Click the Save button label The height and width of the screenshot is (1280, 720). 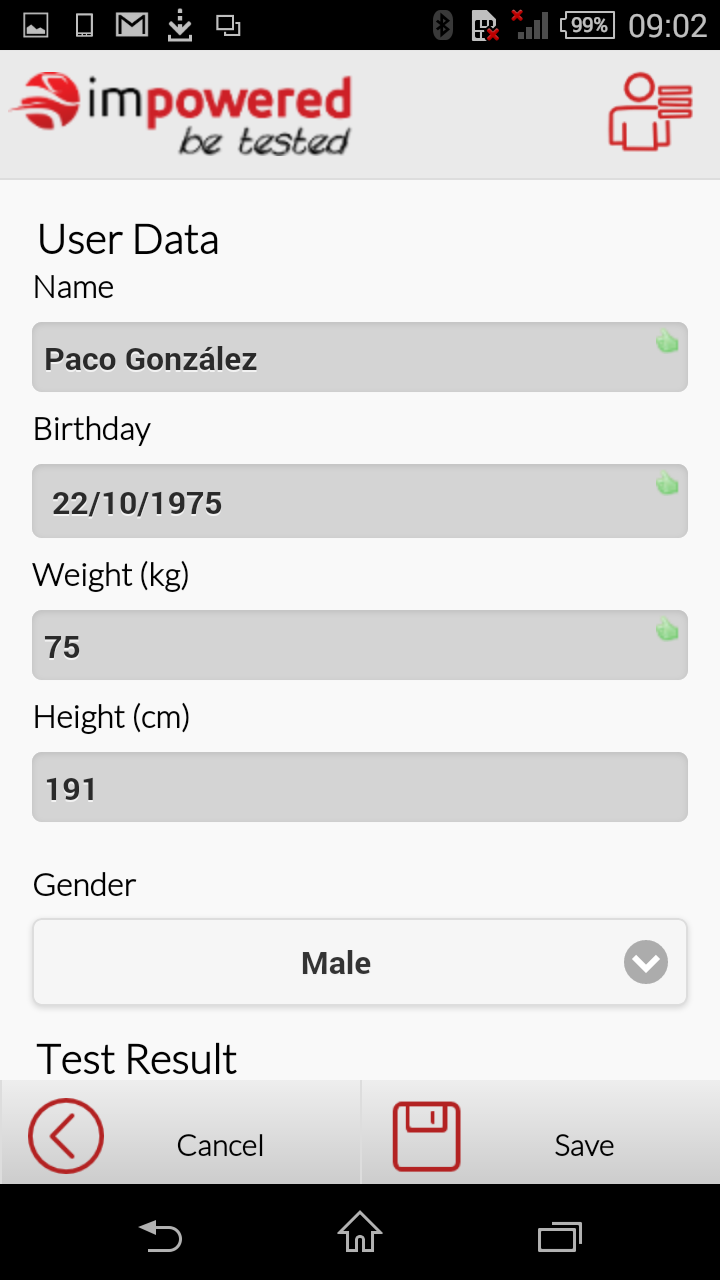coord(584,1145)
